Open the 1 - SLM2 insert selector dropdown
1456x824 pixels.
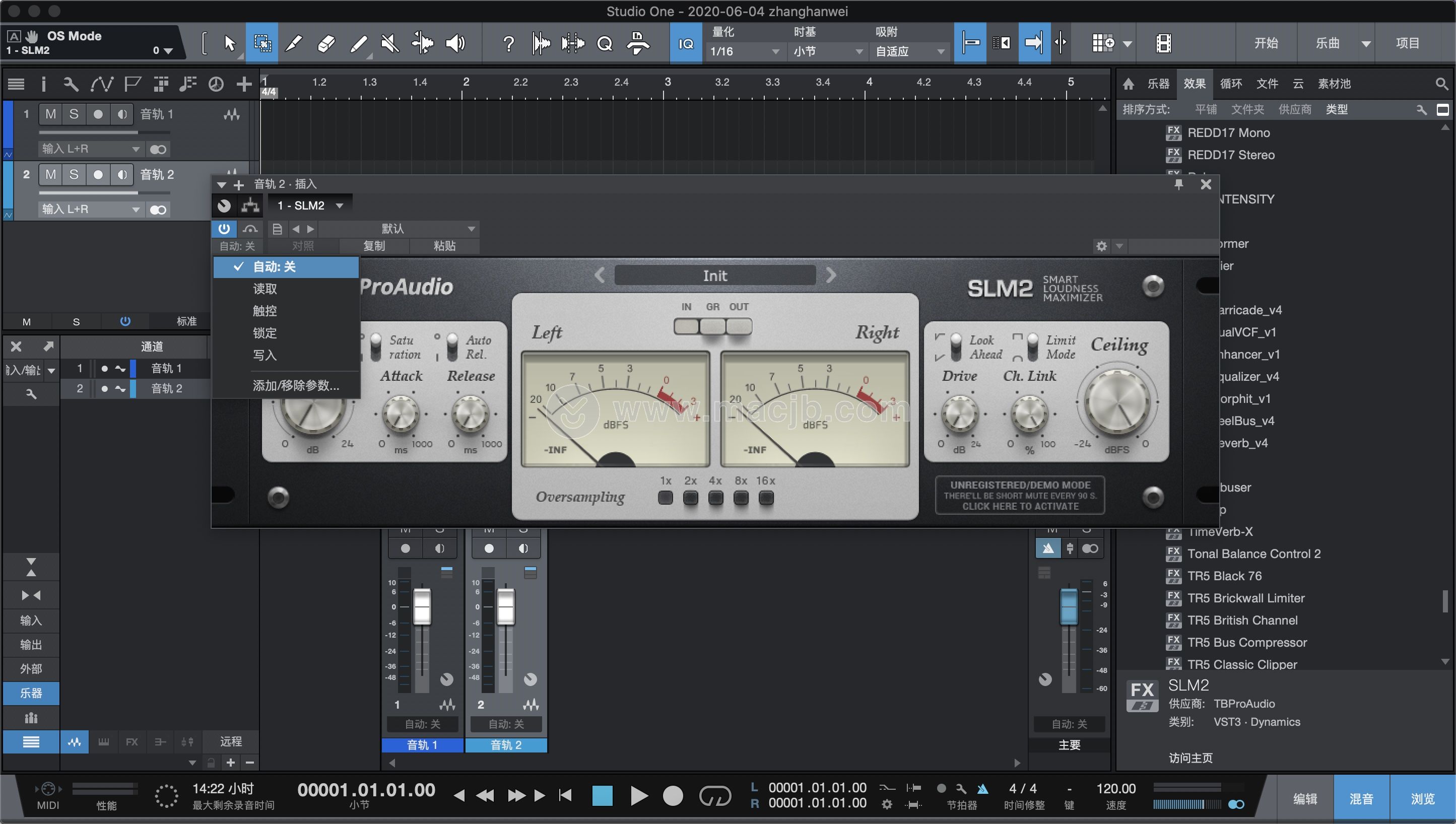310,205
